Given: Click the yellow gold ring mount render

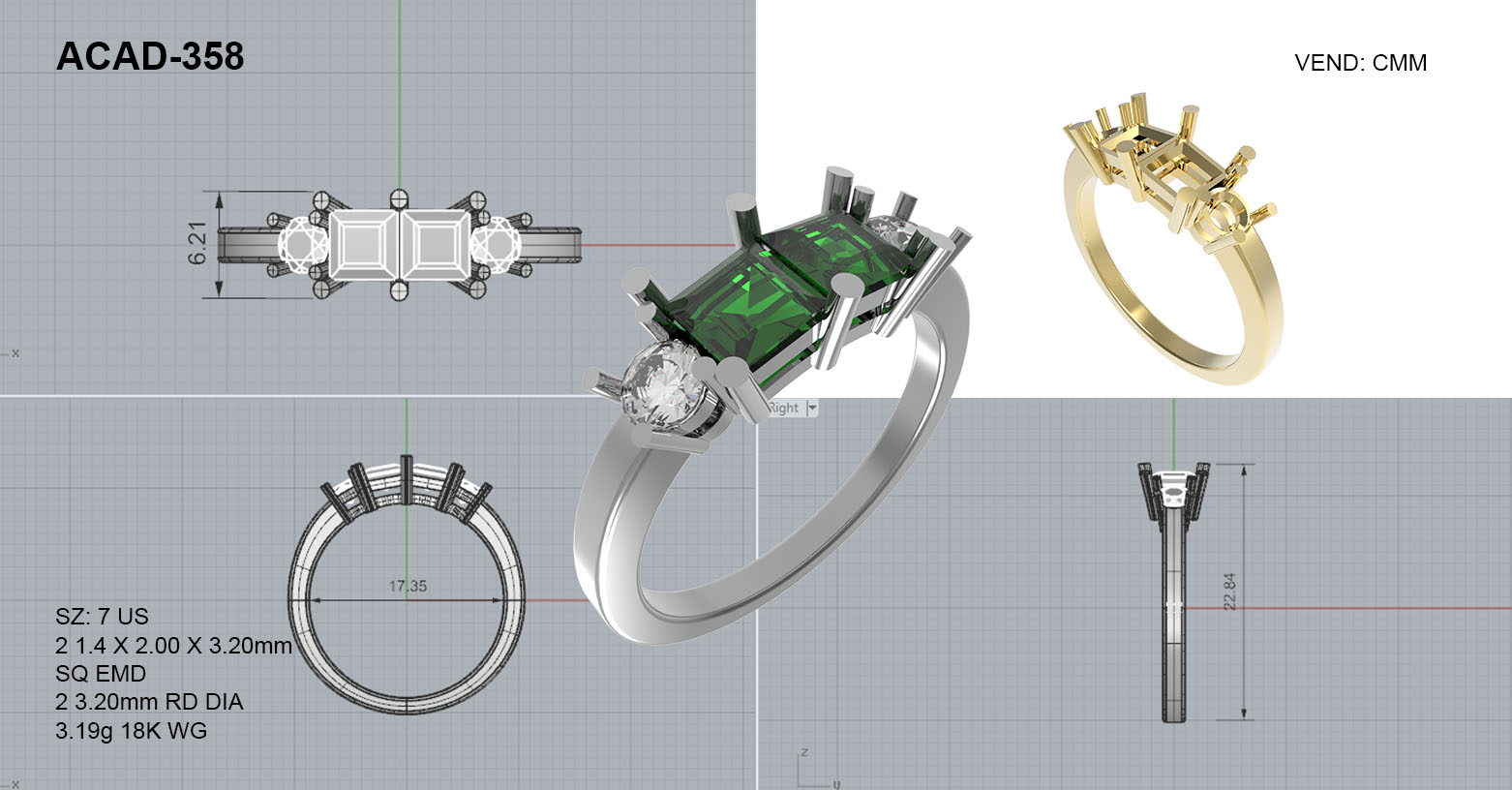Looking at the screenshot, I should coord(1174,237).
